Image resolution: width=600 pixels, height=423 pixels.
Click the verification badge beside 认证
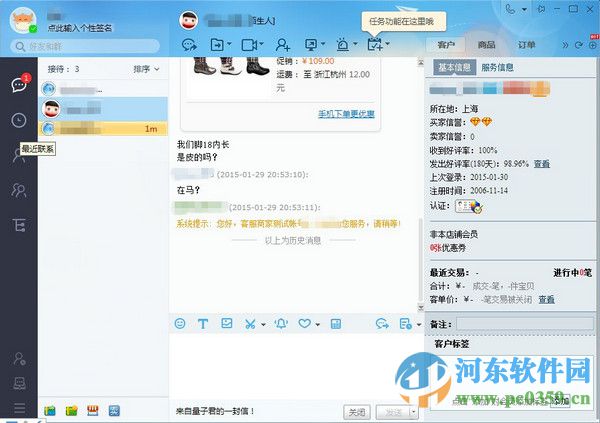click(x=469, y=206)
